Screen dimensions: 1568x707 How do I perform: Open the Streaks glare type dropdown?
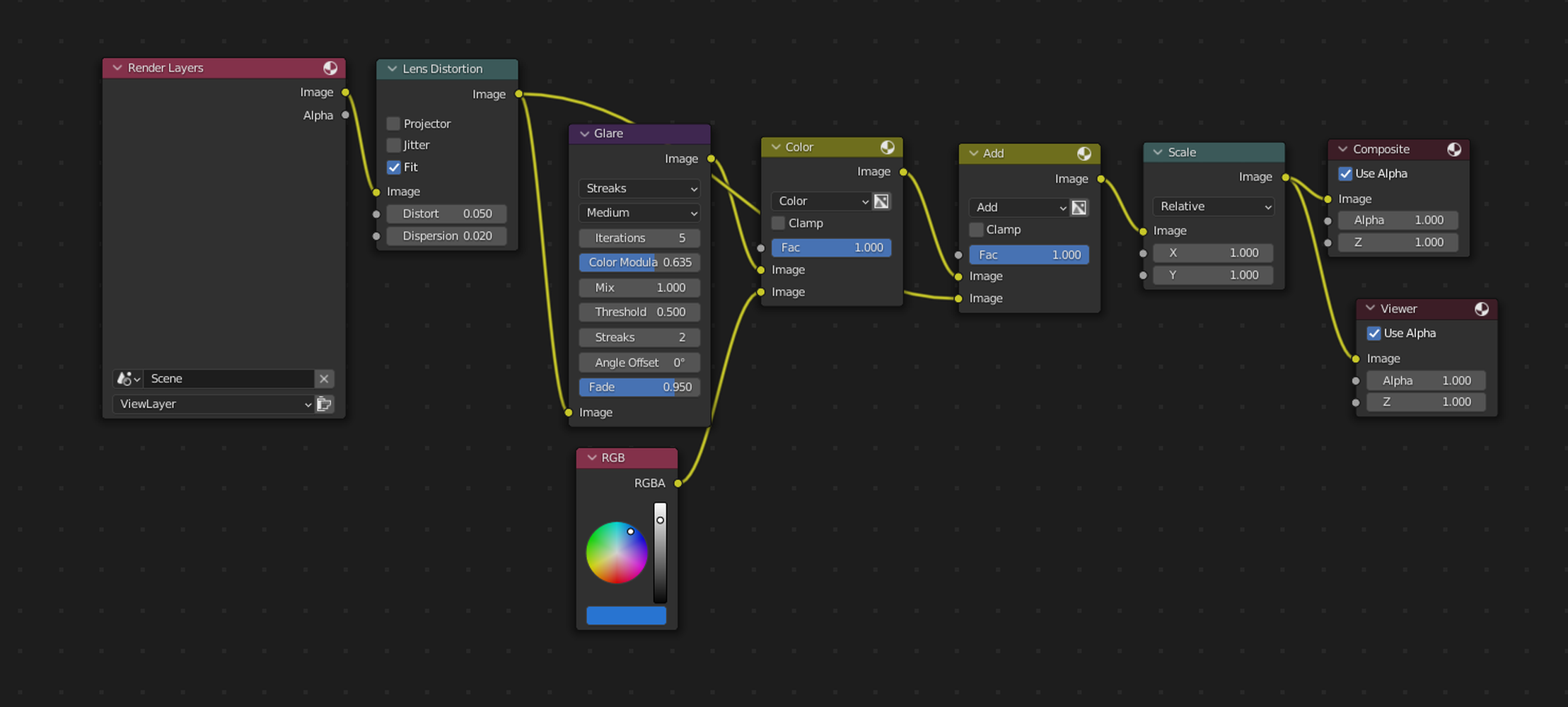(x=639, y=188)
